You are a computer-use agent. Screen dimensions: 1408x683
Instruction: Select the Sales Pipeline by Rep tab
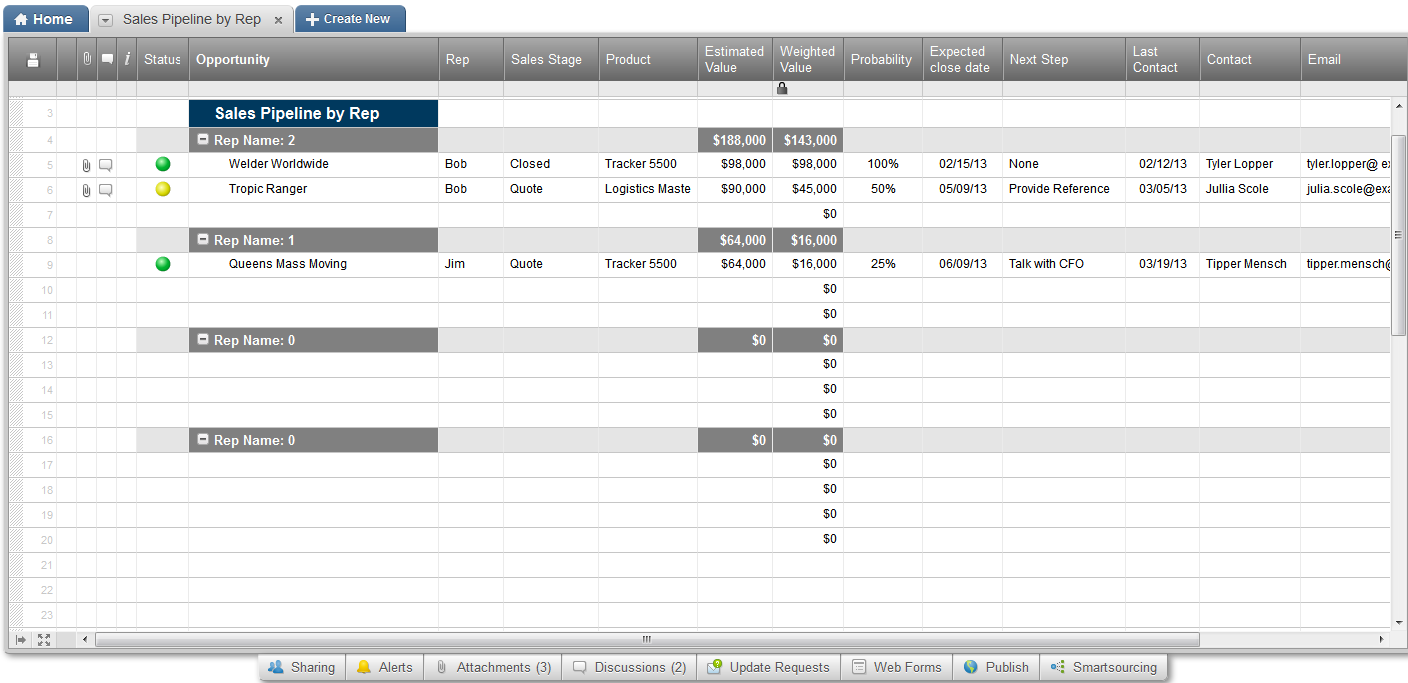coord(192,19)
